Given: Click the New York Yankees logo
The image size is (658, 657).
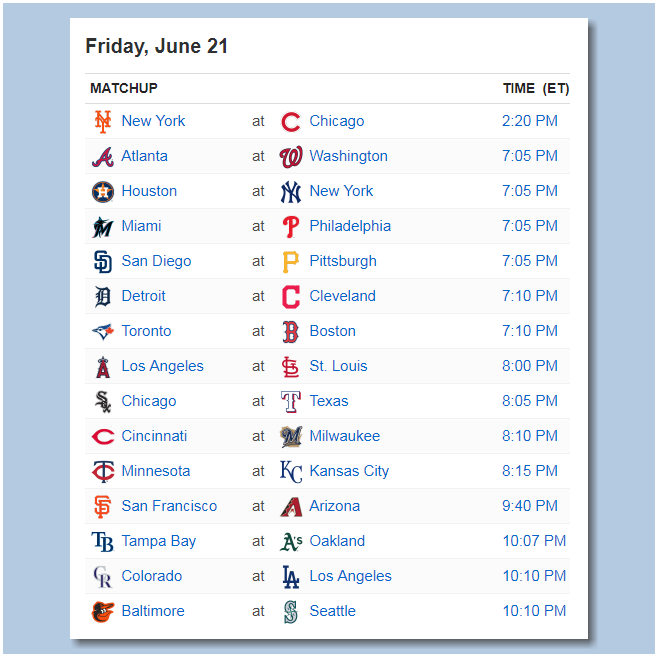Looking at the screenshot, I should (x=291, y=192).
